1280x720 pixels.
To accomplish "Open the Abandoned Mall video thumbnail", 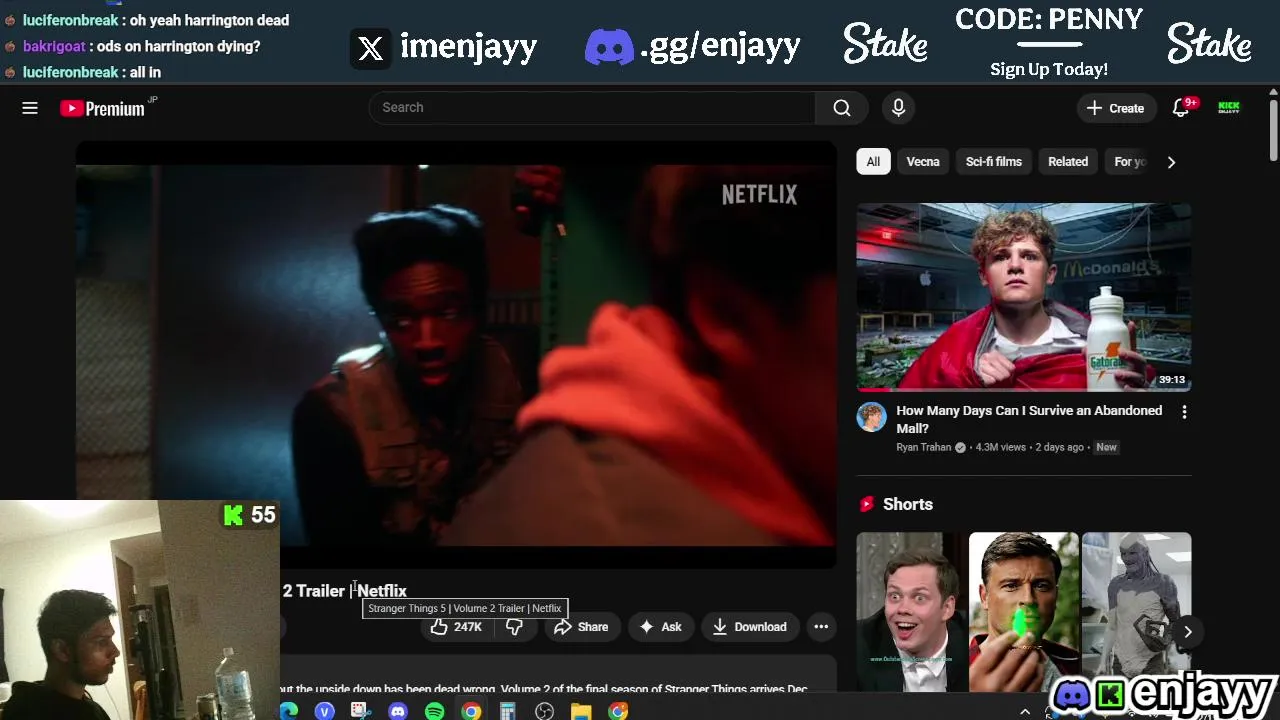I will point(1024,297).
